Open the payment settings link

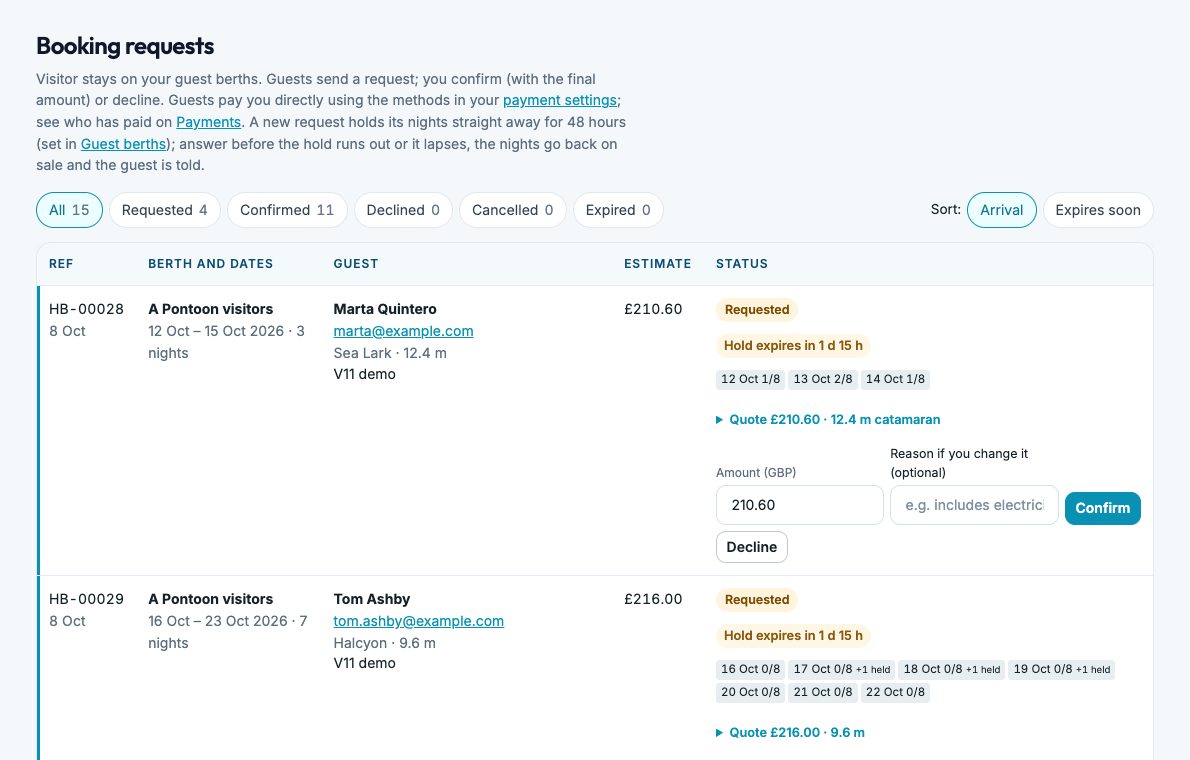pyautogui.click(x=560, y=100)
